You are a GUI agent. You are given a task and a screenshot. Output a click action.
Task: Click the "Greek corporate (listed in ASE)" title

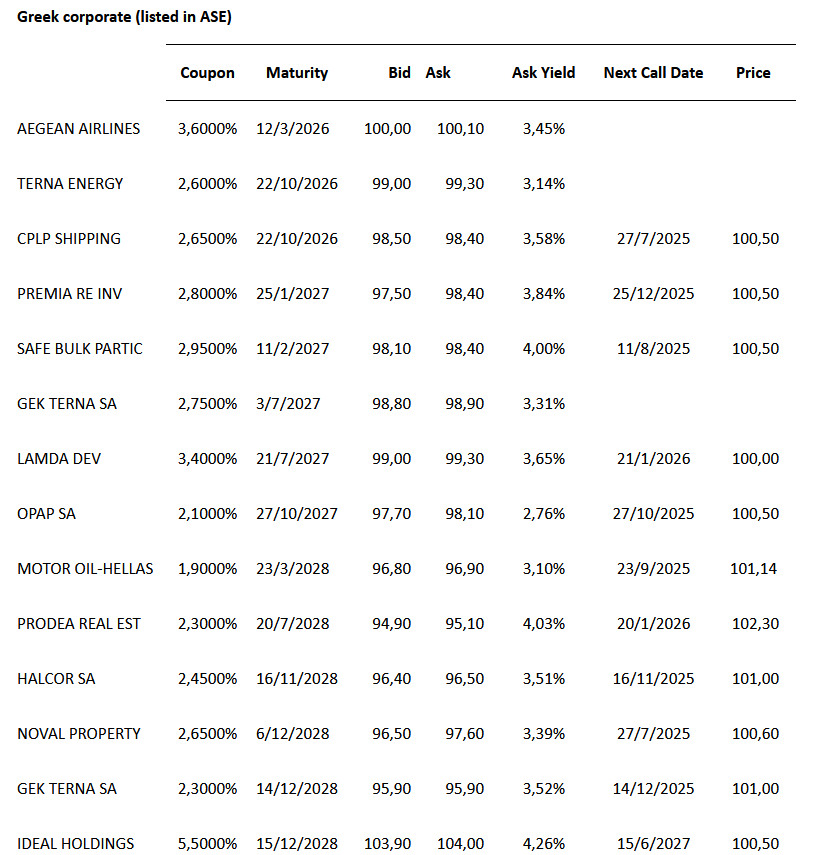(x=124, y=18)
